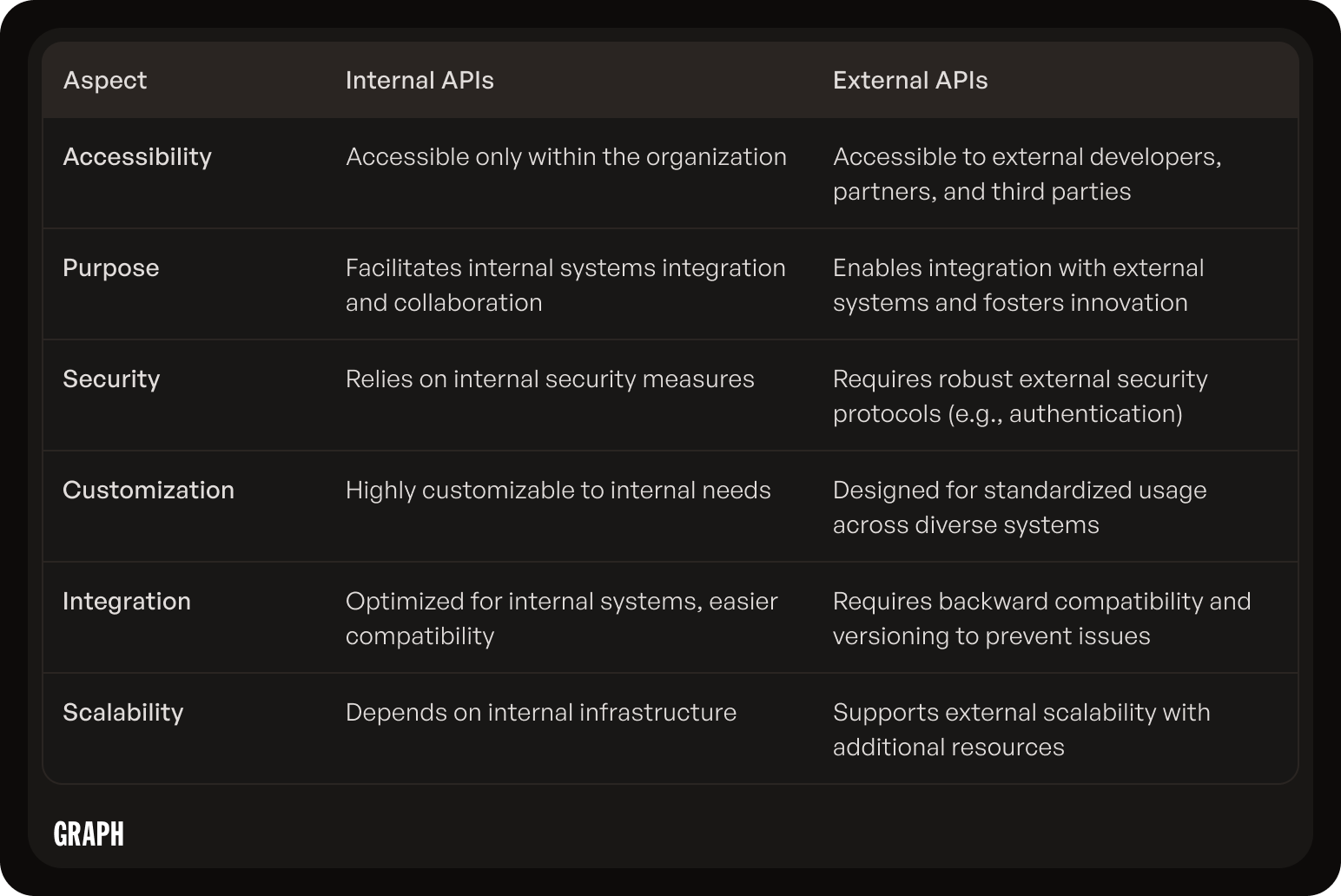Click 'Designed for standardized usage' cell
This screenshot has width=1341, height=896.
point(1020,507)
